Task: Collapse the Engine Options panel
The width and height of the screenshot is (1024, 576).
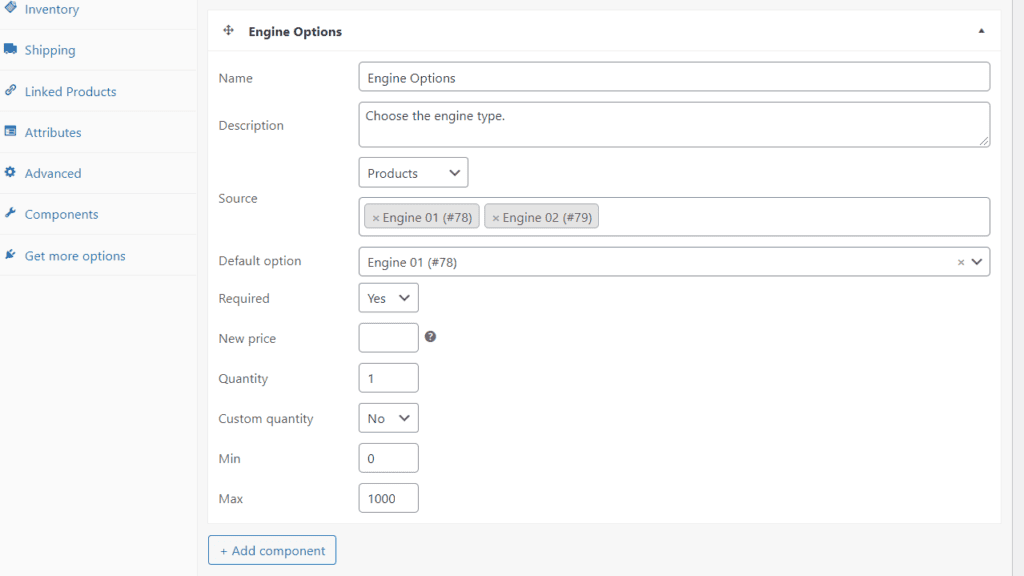Action: click(x=981, y=31)
